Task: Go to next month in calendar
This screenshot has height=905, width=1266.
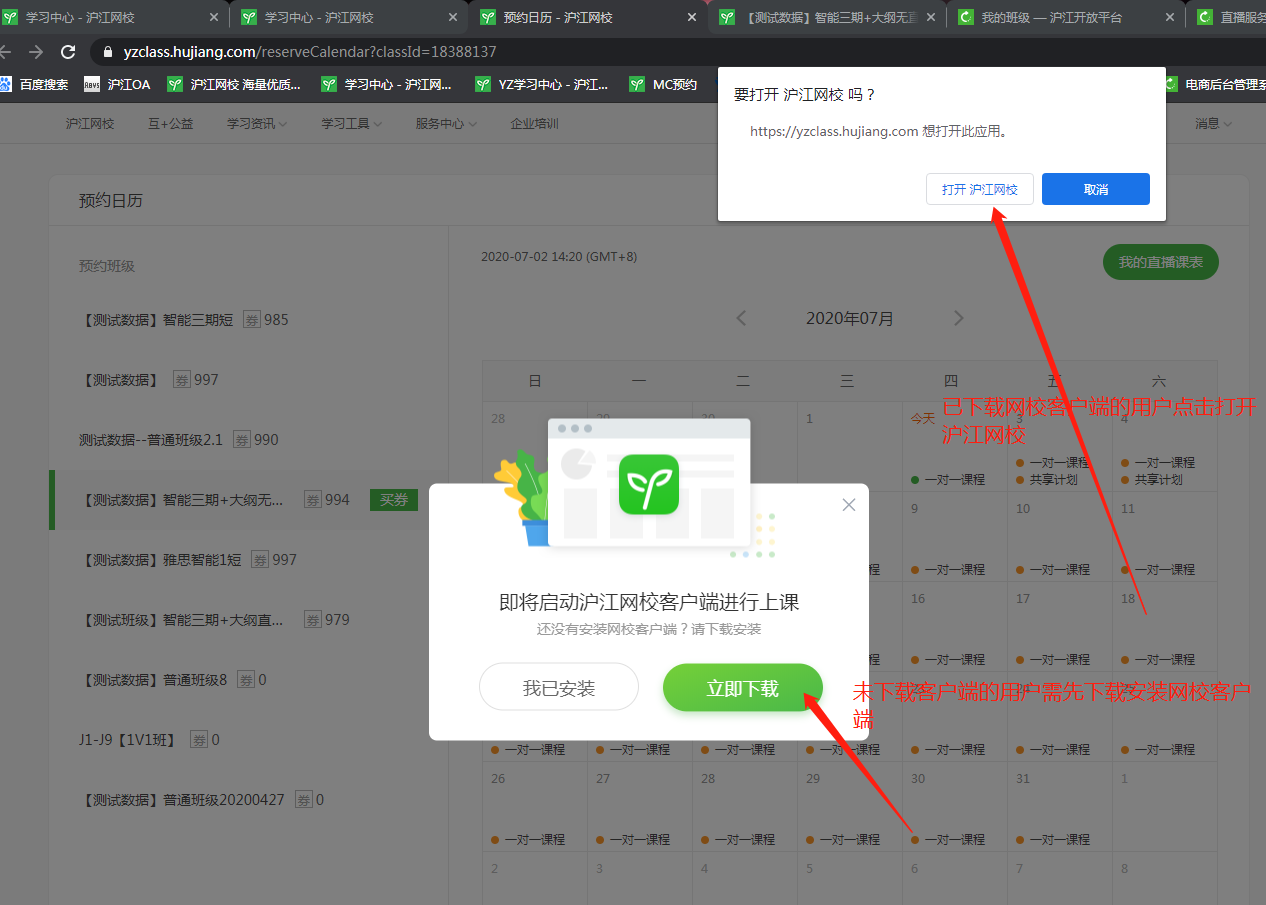Action: (958, 318)
